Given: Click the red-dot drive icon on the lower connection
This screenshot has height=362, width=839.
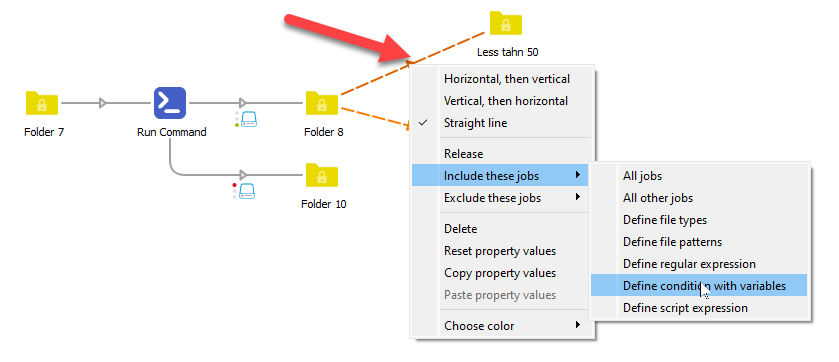Looking at the screenshot, I should click(247, 191).
